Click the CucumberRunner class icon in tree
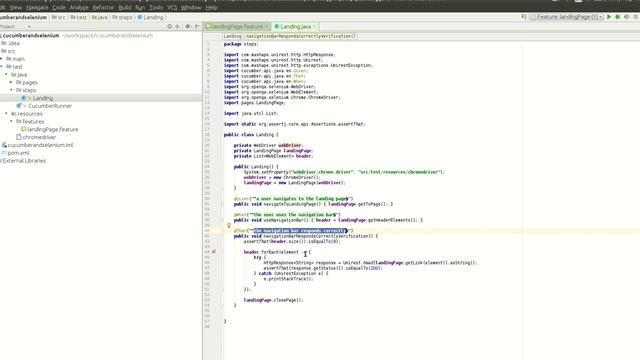 19,106
